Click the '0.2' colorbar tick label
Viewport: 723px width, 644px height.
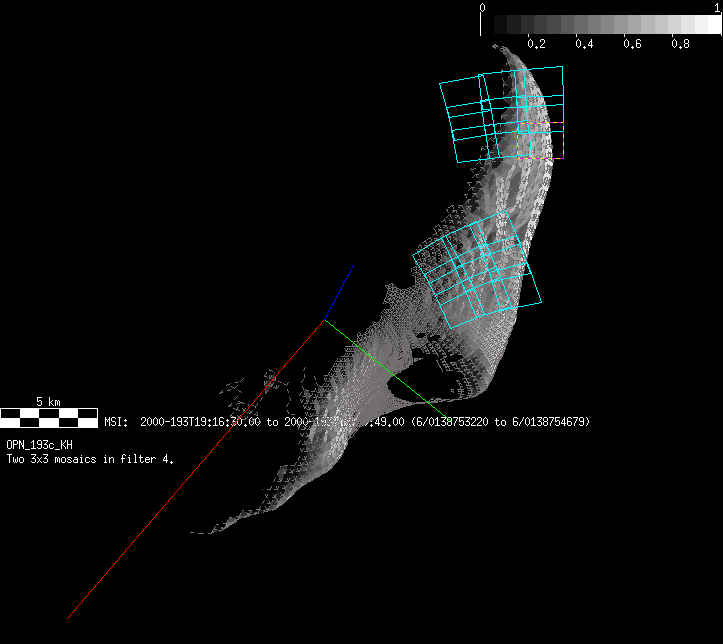pyautogui.click(x=536, y=44)
